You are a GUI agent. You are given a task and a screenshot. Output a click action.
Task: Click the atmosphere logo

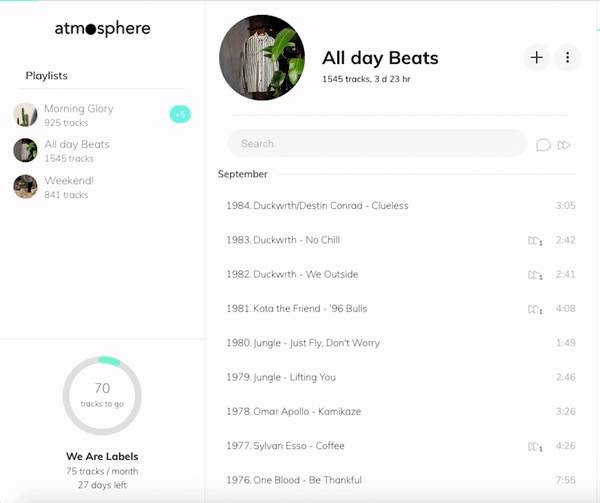coord(103,28)
